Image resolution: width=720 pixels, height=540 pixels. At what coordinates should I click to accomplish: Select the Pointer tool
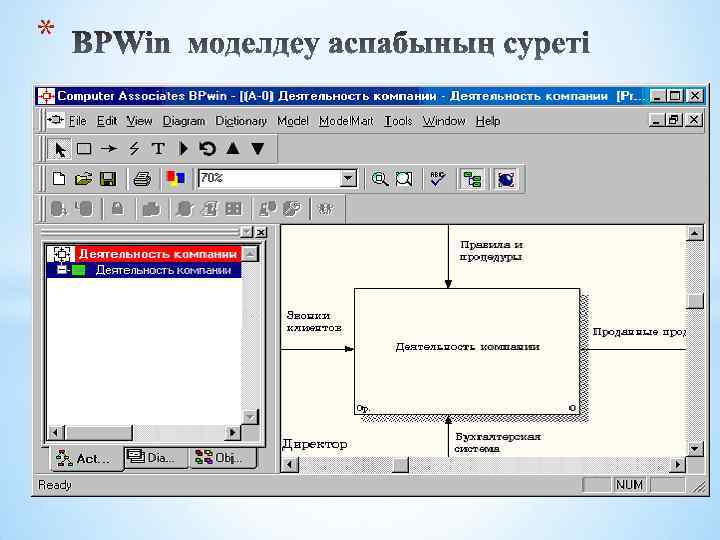point(60,149)
